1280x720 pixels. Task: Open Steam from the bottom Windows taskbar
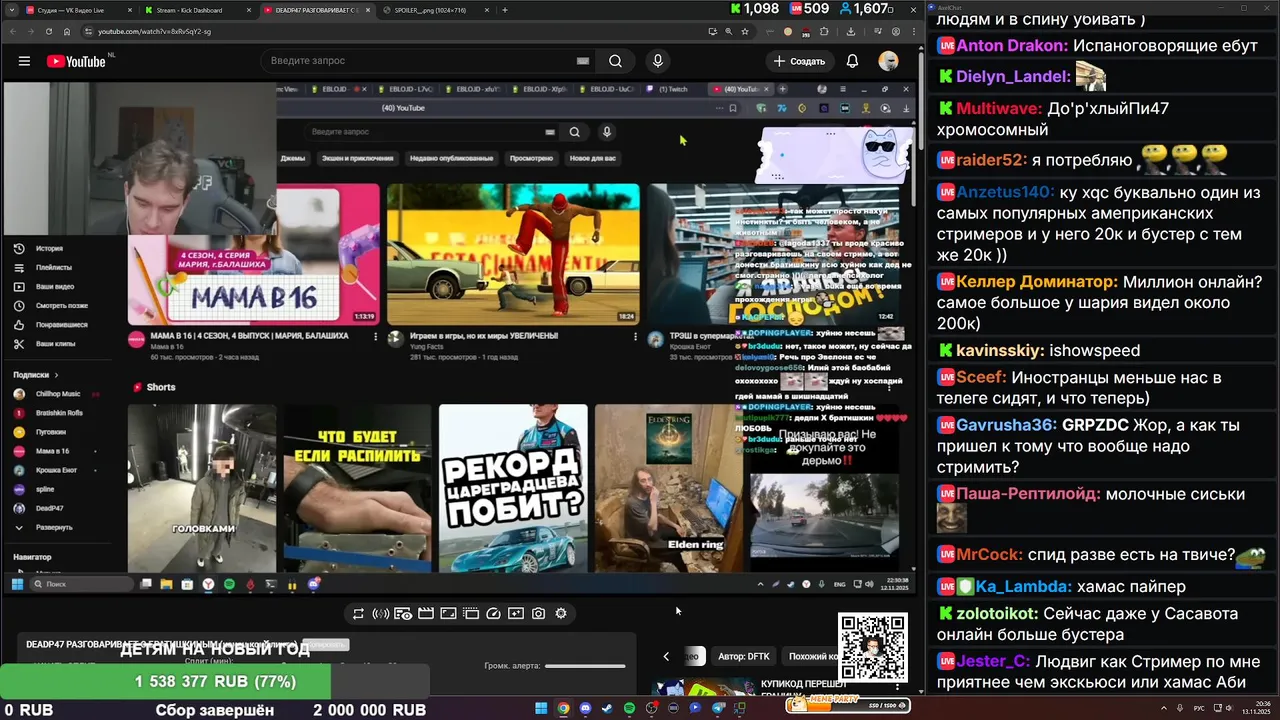click(607, 708)
